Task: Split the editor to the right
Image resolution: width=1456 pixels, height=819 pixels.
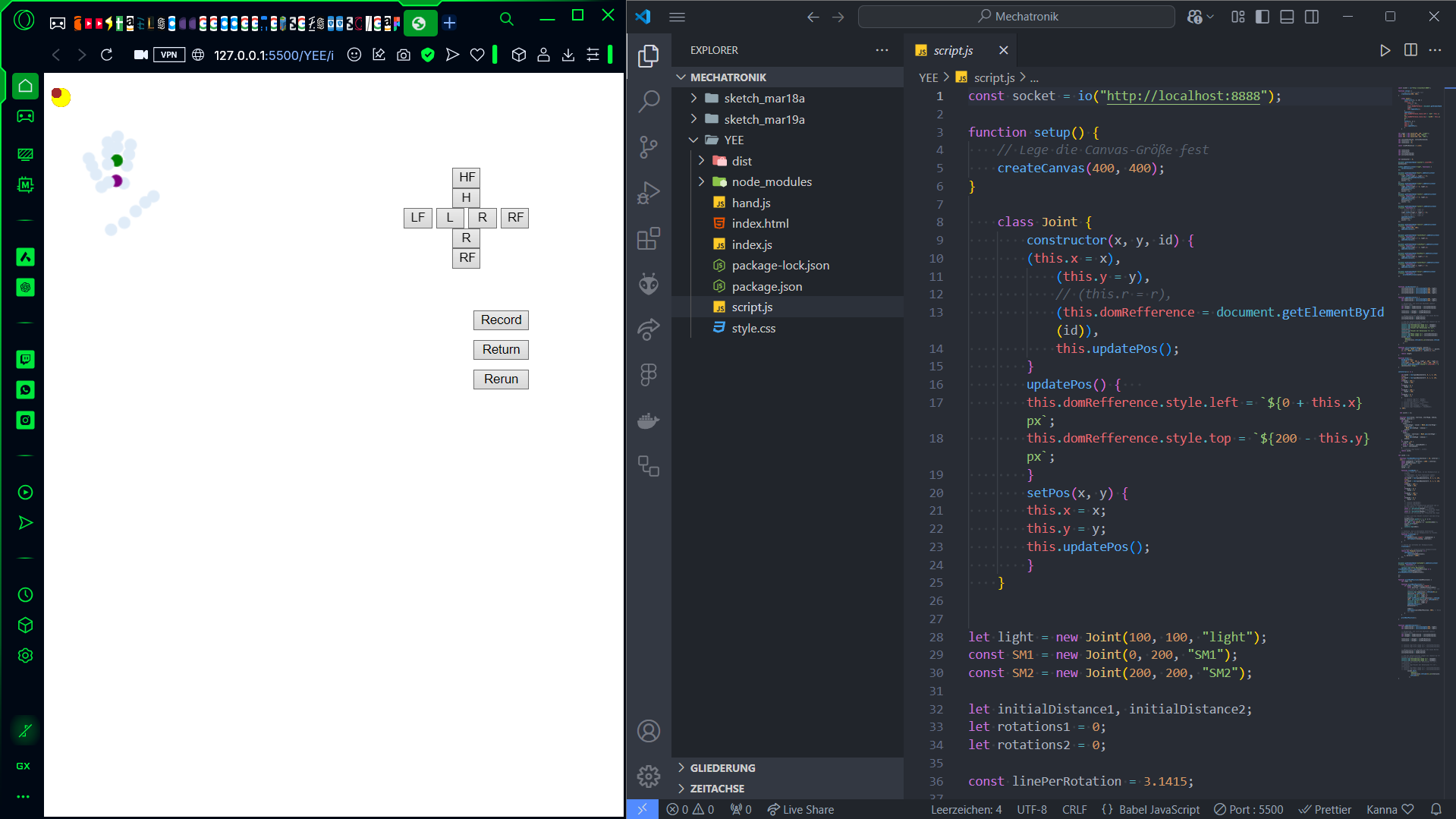Action: coord(1410,50)
